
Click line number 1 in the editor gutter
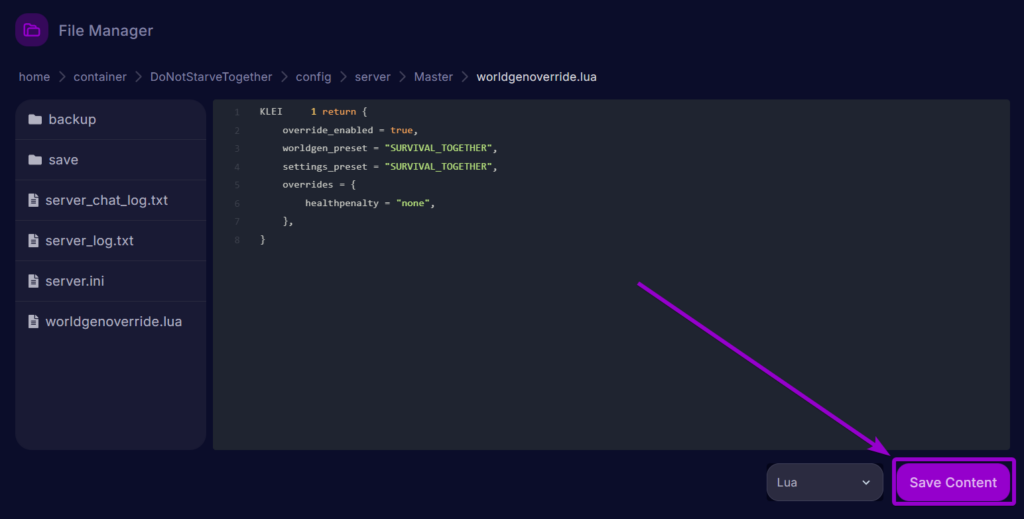click(x=236, y=112)
